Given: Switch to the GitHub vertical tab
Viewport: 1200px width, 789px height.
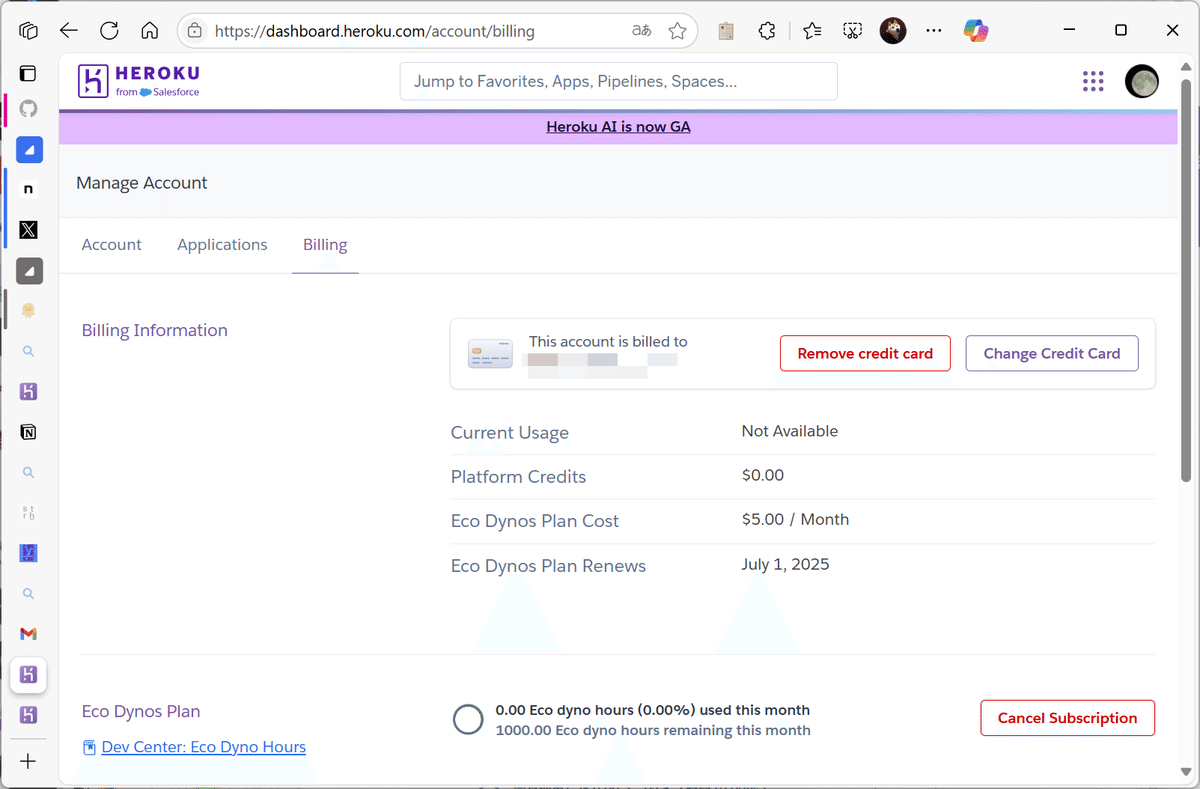Looking at the screenshot, I should click(28, 109).
